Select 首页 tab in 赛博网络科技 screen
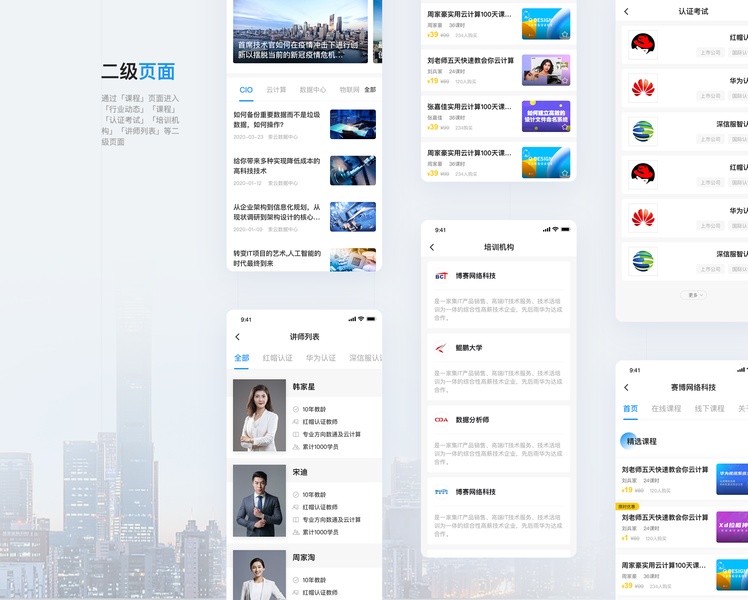748x600 pixels. (631, 408)
